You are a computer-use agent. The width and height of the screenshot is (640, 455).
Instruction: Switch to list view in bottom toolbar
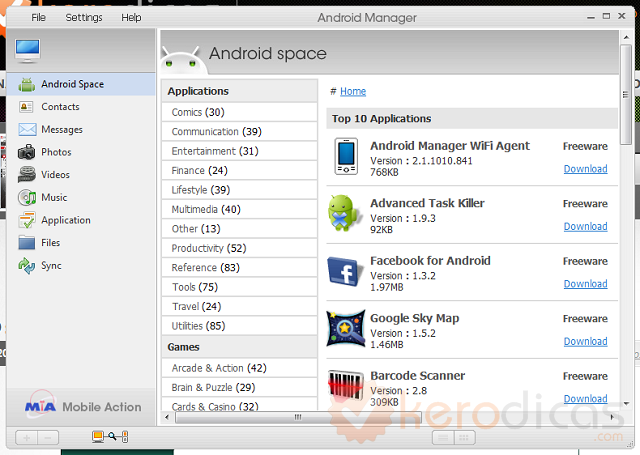click(x=443, y=438)
